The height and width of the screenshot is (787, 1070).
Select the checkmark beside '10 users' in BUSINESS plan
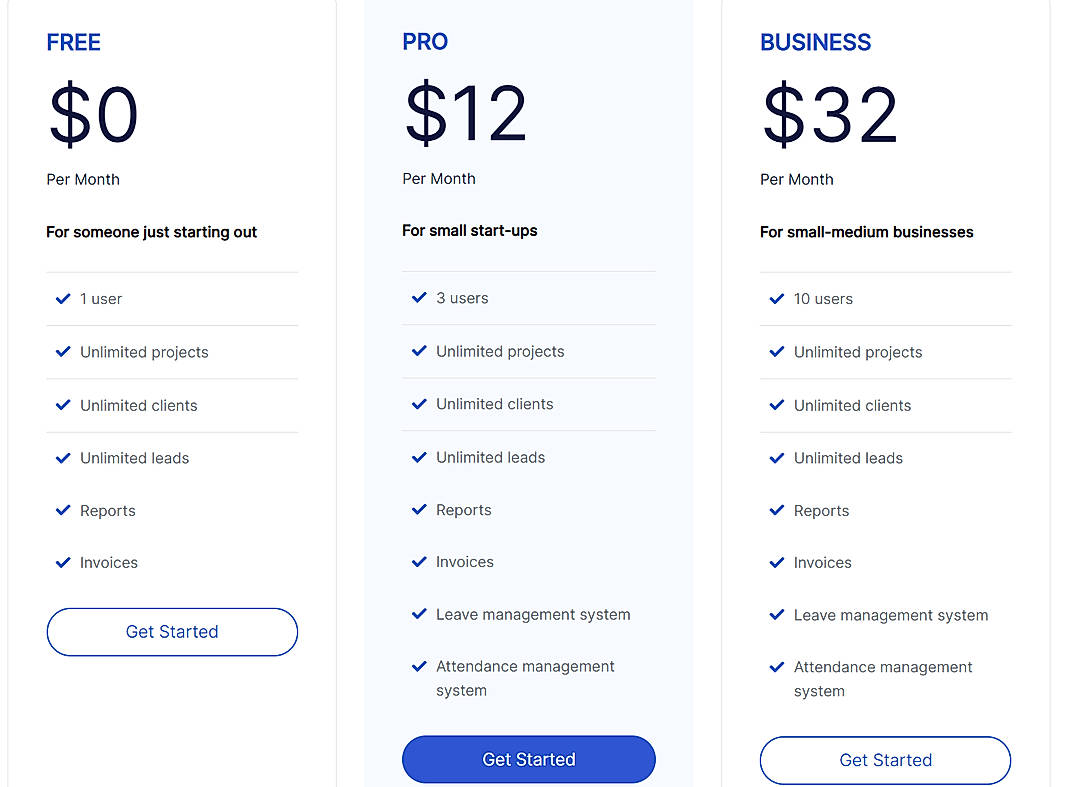coord(775,298)
